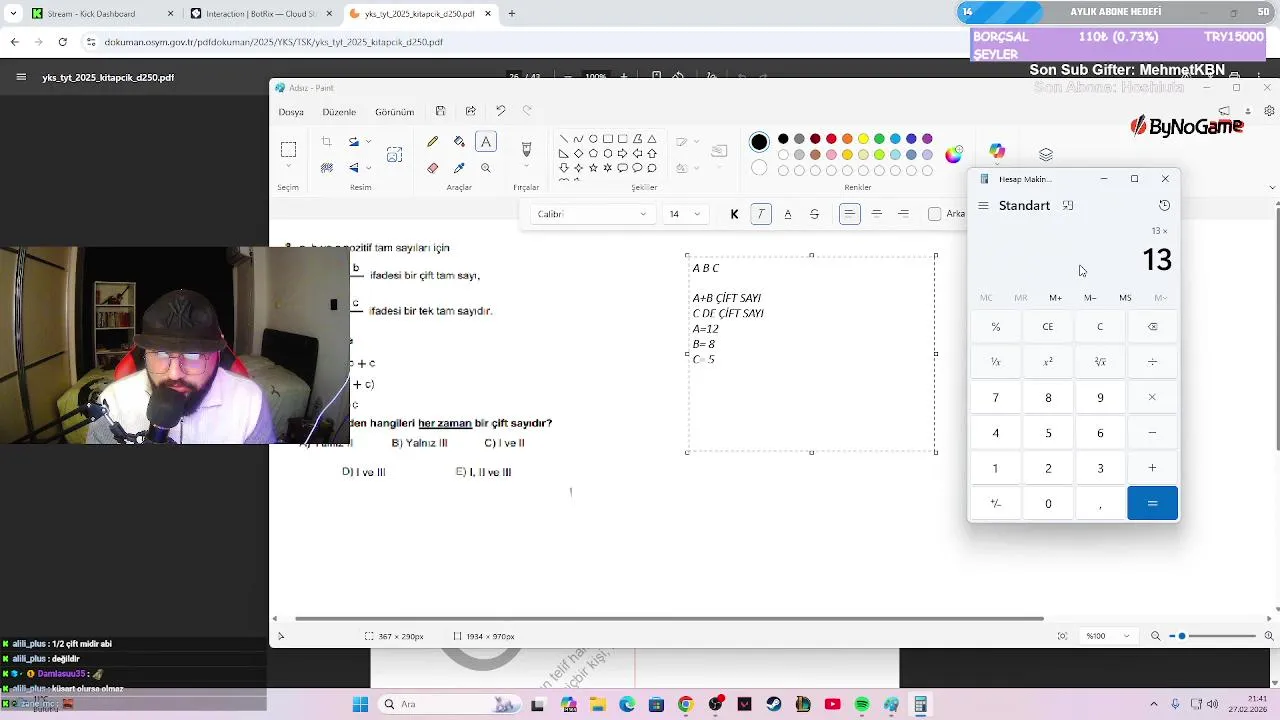Click the Crop image icon
This screenshot has width=1280, height=720.
pyautogui.click(x=326, y=142)
